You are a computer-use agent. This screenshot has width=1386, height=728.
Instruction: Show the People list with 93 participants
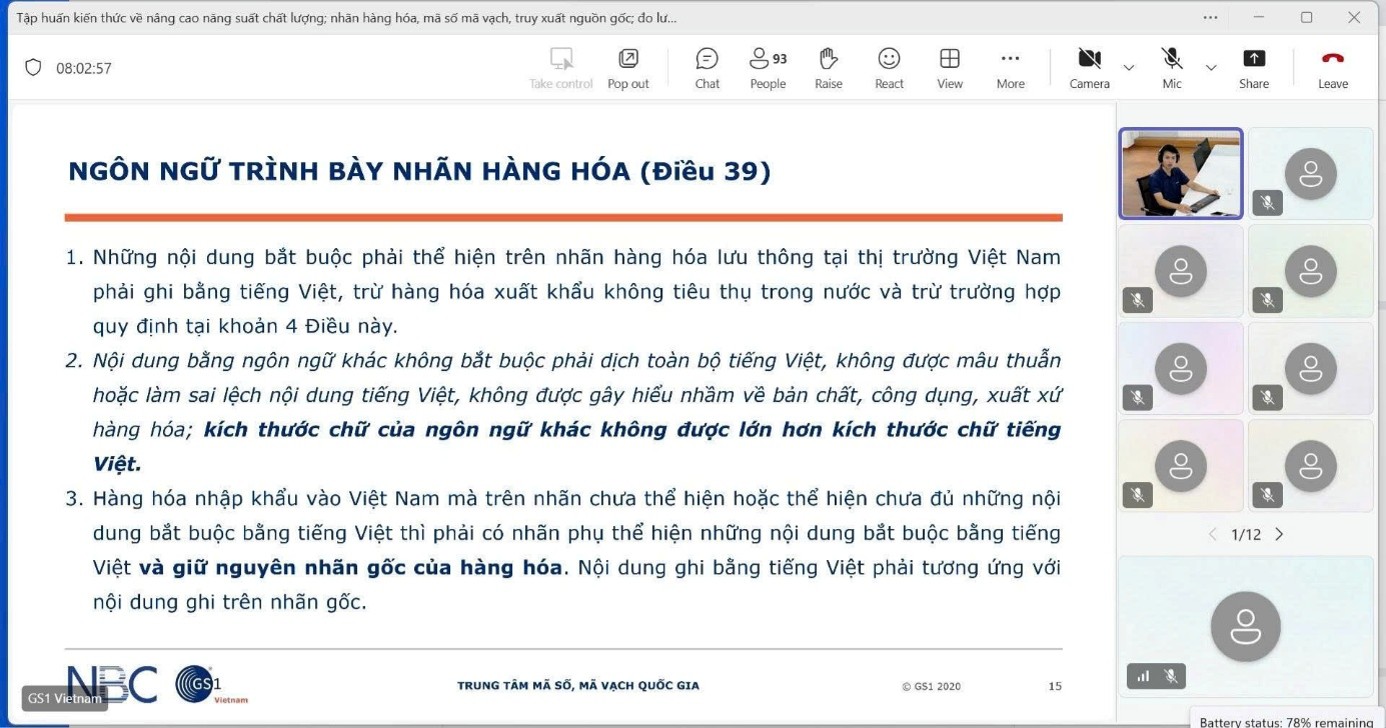tap(768, 68)
